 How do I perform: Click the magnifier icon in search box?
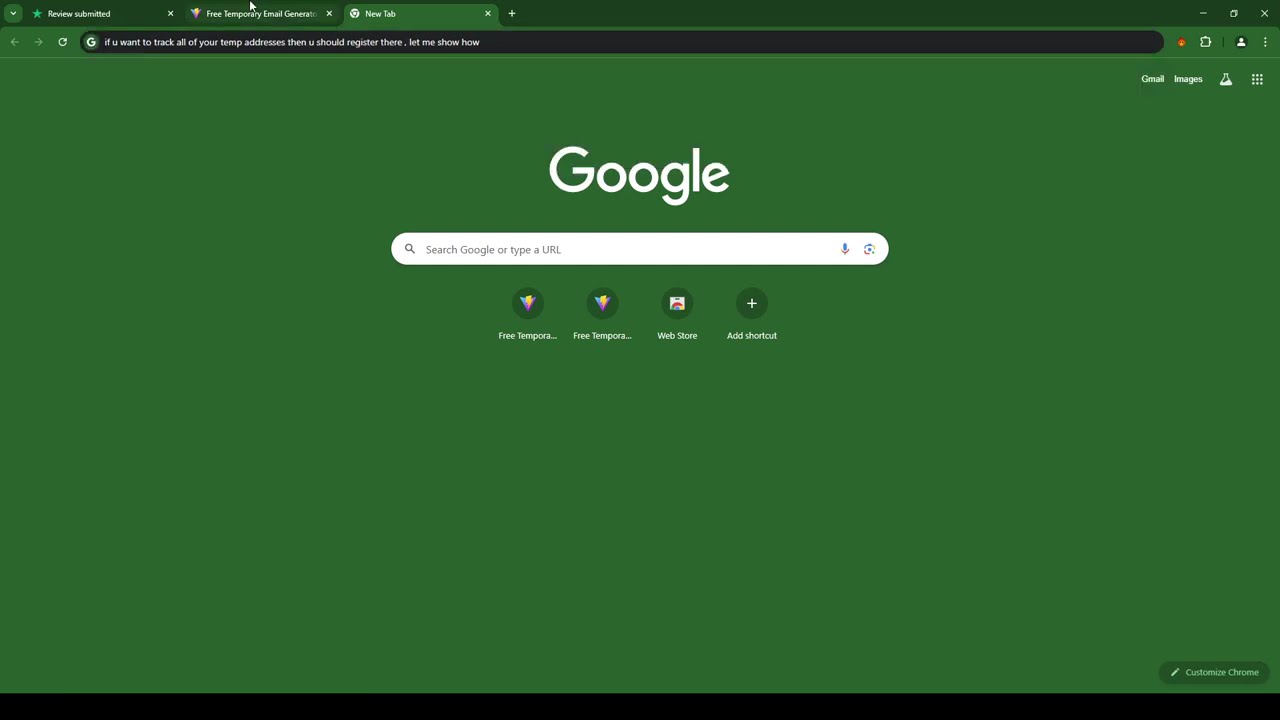409,249
